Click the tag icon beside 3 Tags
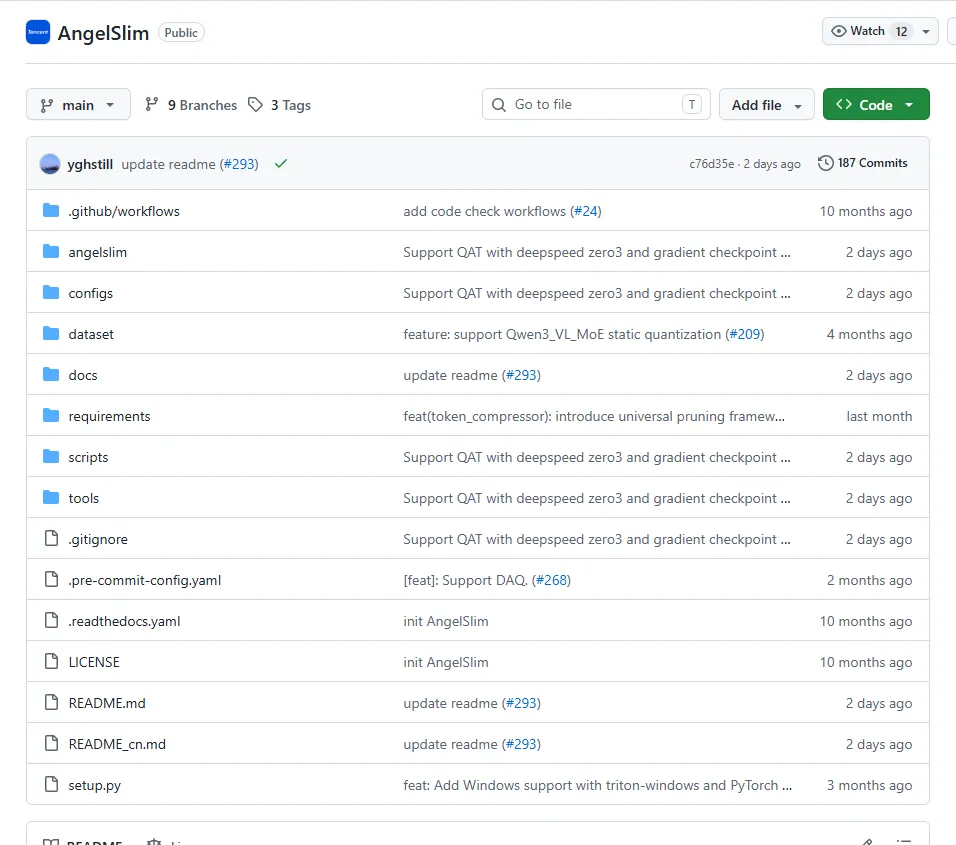 pyautogui.click(x=255, y=105)
